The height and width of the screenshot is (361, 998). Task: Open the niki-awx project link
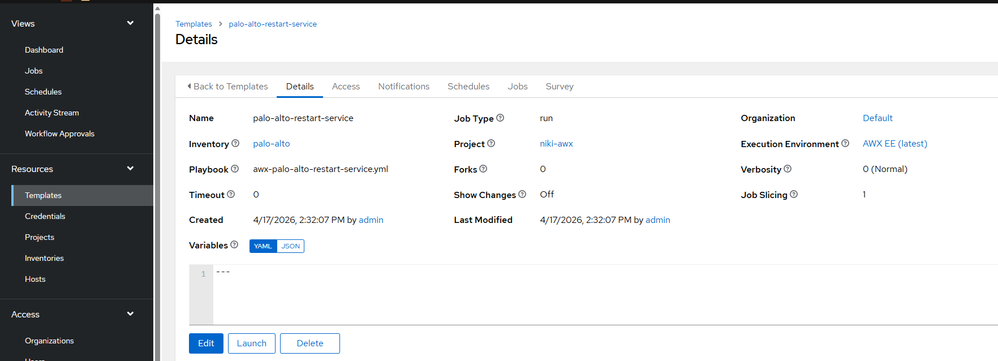556,144
